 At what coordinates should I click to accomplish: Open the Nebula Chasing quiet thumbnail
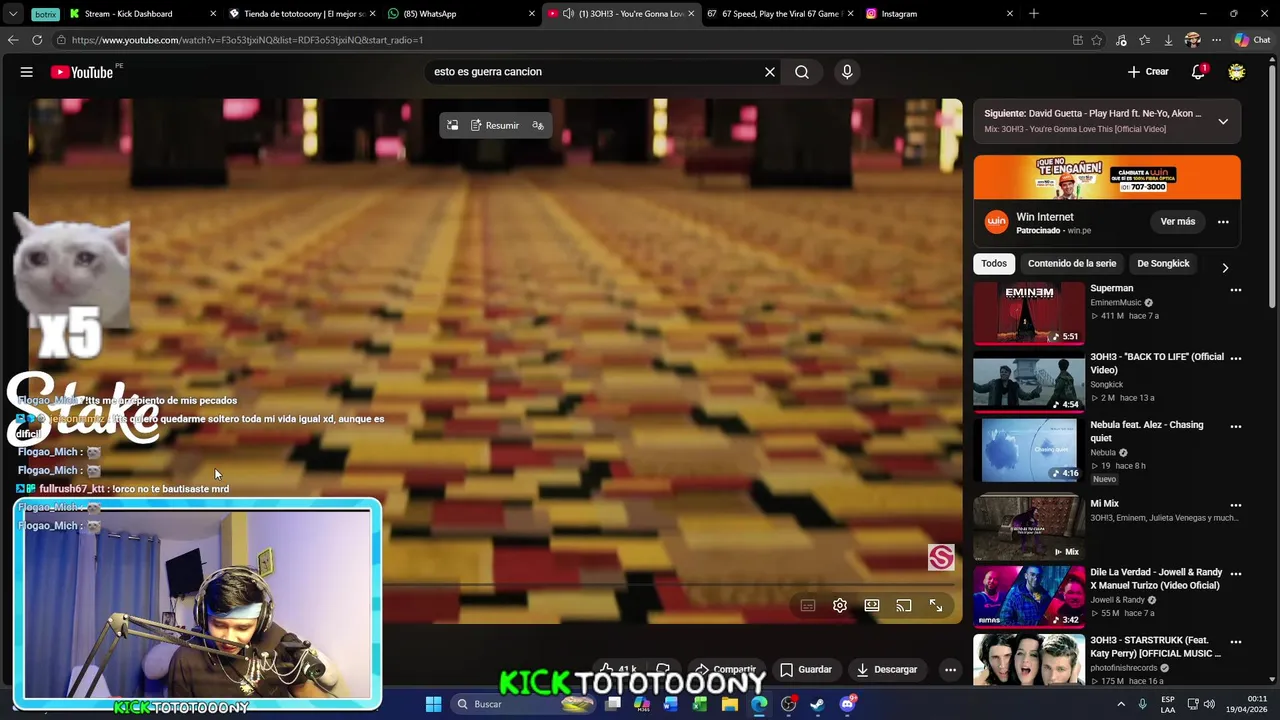(x=1029, y=450)
